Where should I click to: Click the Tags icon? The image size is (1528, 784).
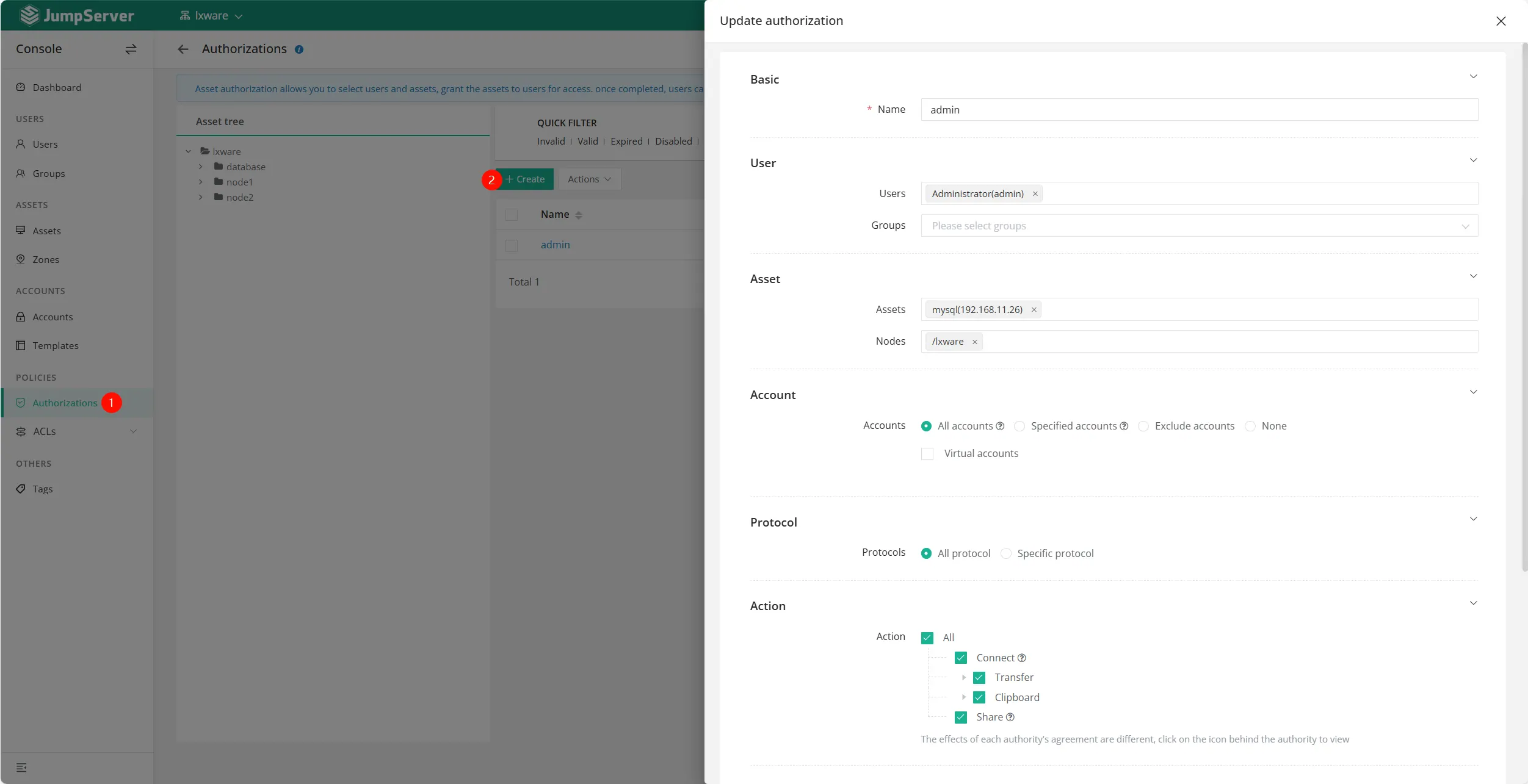[x=21, y=489]
